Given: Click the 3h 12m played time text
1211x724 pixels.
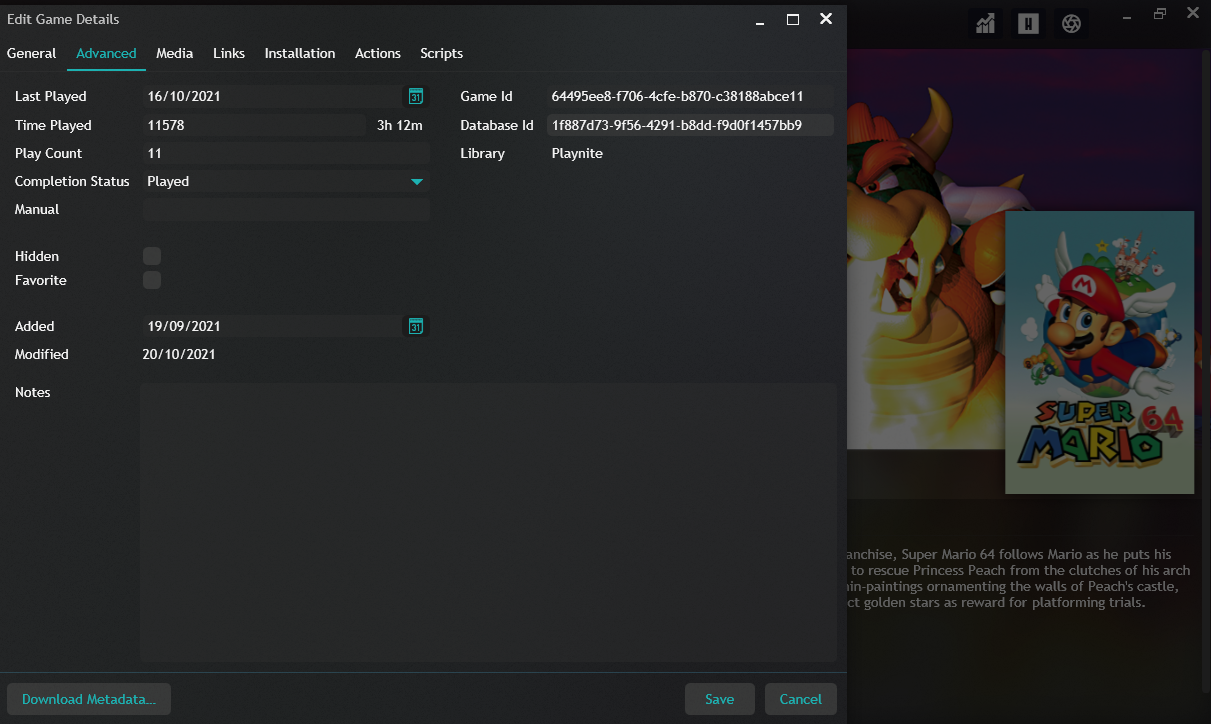Looking at the screenshot, I should tap(400, 125).
